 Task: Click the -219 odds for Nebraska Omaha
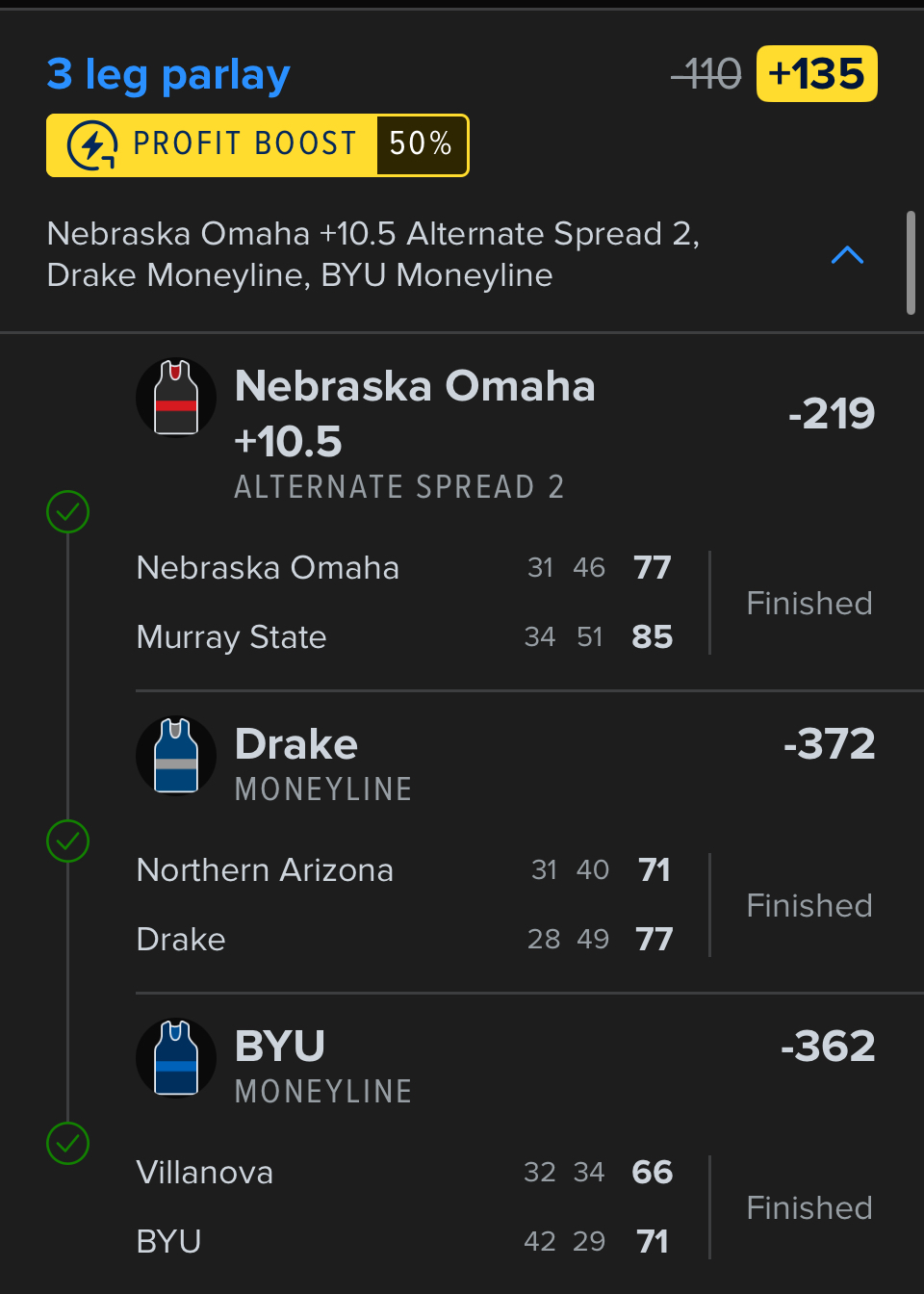831,414
